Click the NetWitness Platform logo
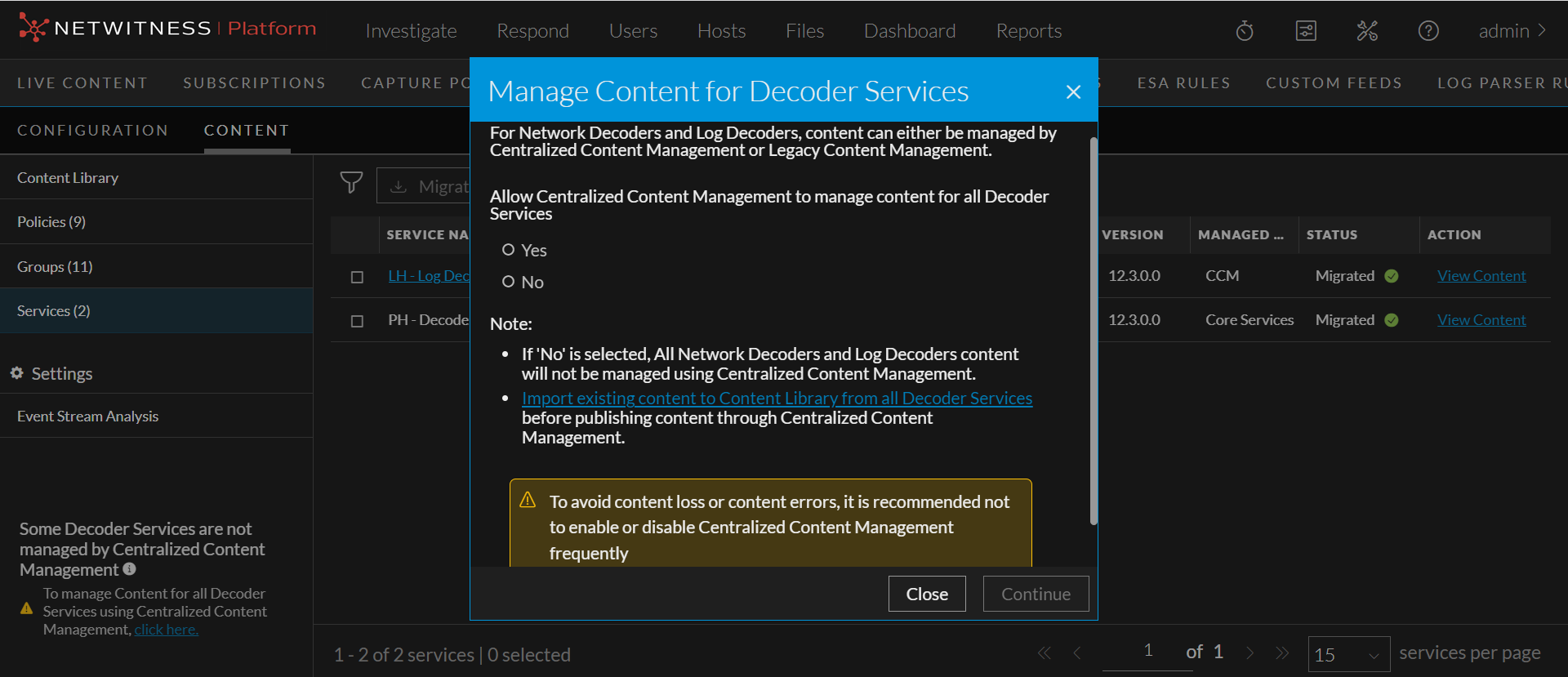1568x677 pixels. pos(167,29)
